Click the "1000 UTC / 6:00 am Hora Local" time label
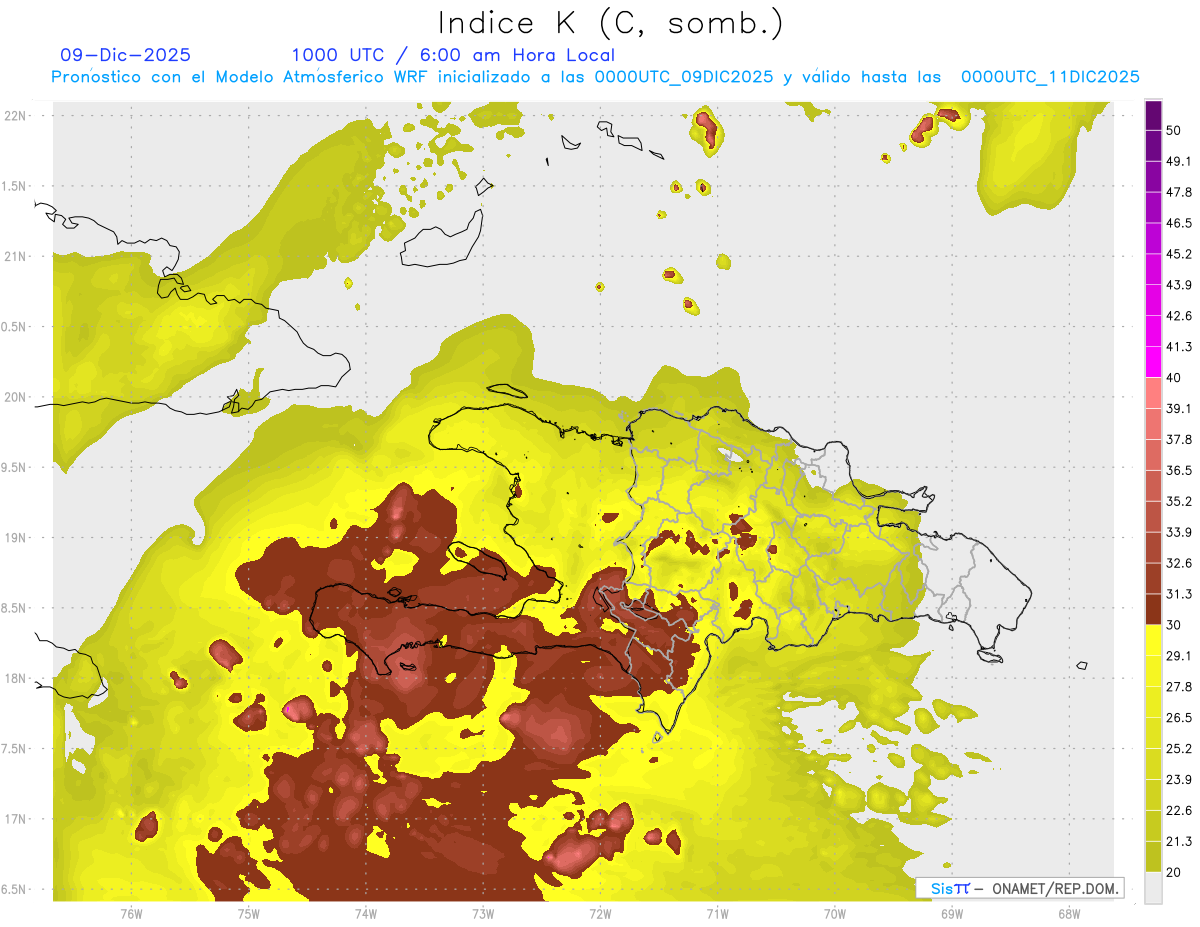This screenshot has height=927, width=1200. pyautogui.click(x=453, y=55)
